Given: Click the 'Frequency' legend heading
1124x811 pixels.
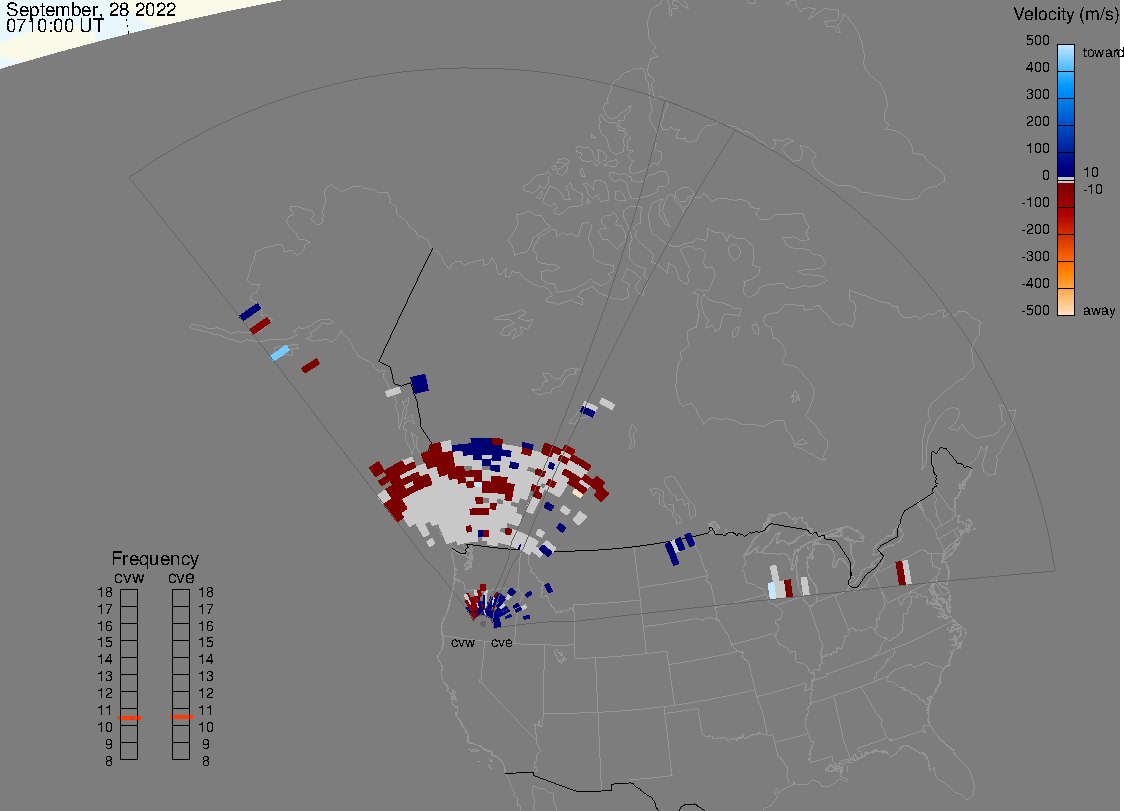Looking at the screenshot, I should 155,559.
